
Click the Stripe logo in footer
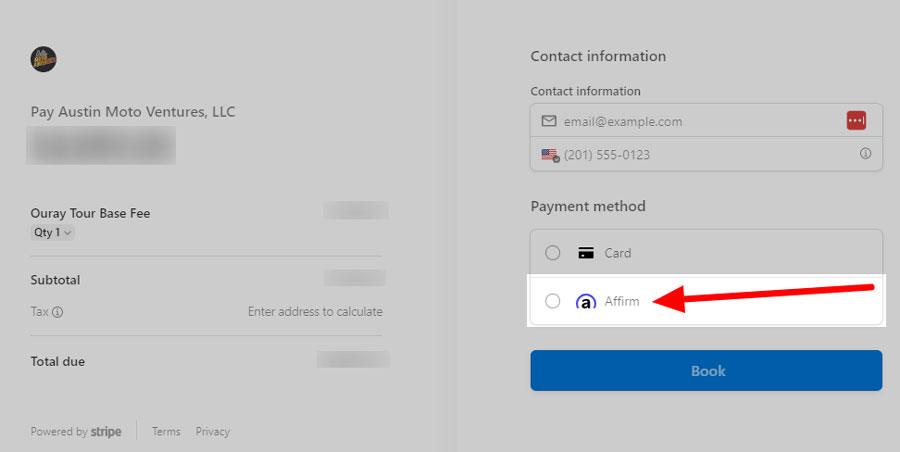(106, 432)
